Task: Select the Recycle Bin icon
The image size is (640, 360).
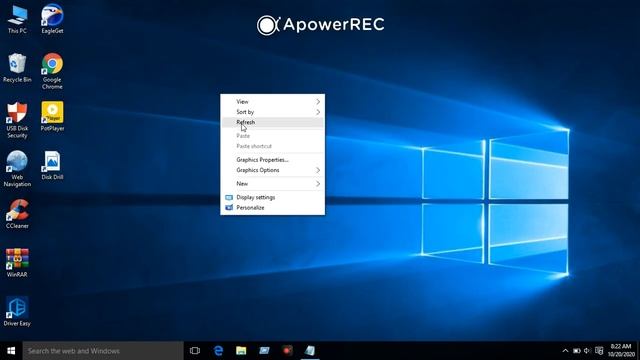Action: click(x=17, y=68)
